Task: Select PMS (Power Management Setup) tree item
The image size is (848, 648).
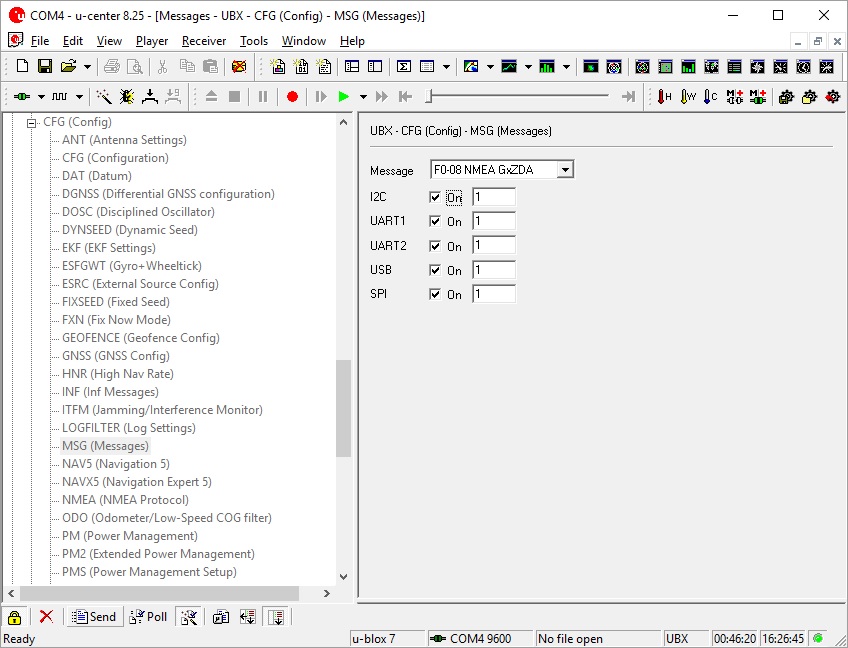Action: 149,572
